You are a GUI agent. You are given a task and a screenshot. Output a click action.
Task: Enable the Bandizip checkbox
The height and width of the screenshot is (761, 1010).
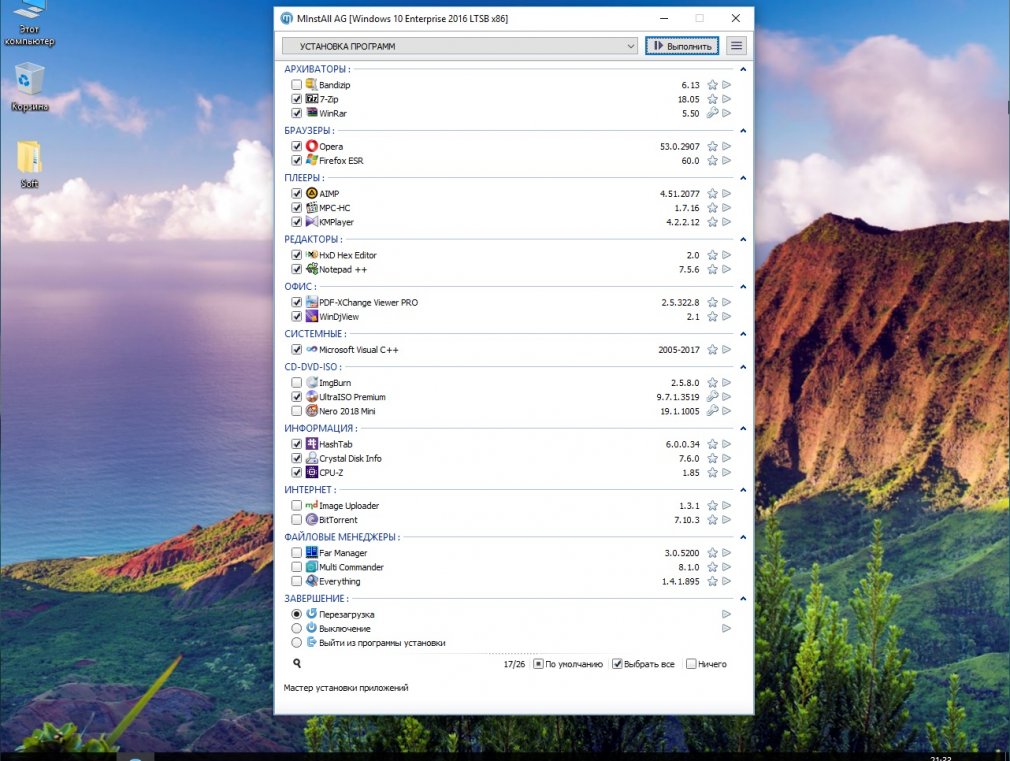296,85
